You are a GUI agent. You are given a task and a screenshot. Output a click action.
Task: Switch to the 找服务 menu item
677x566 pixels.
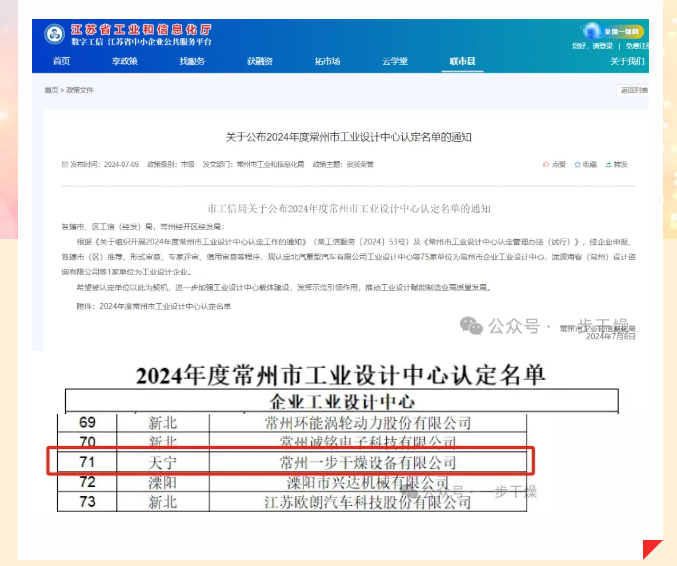click(192, 62)
